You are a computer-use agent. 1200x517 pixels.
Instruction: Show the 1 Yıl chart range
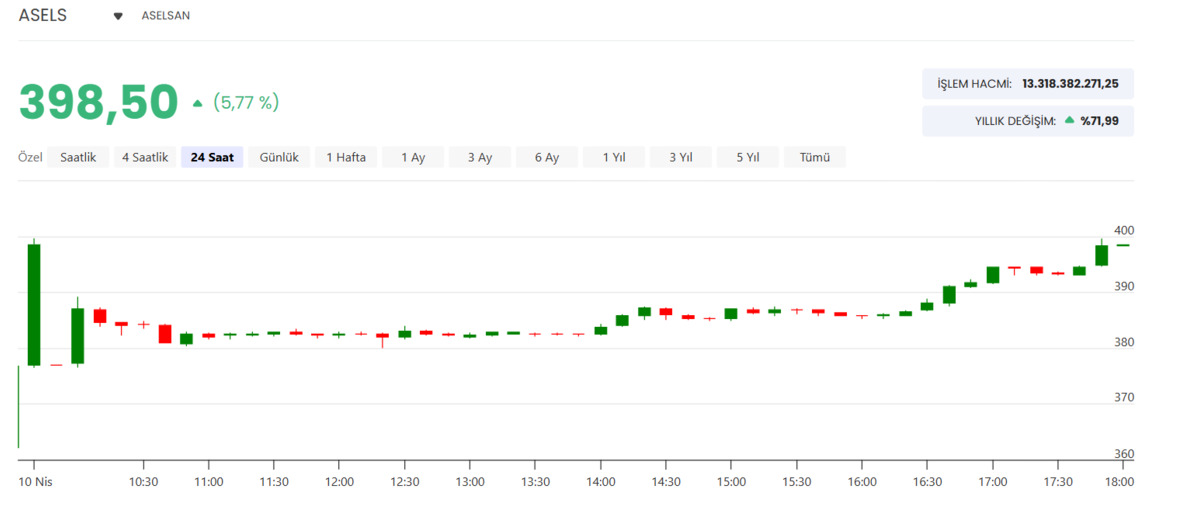pos(614,157)
